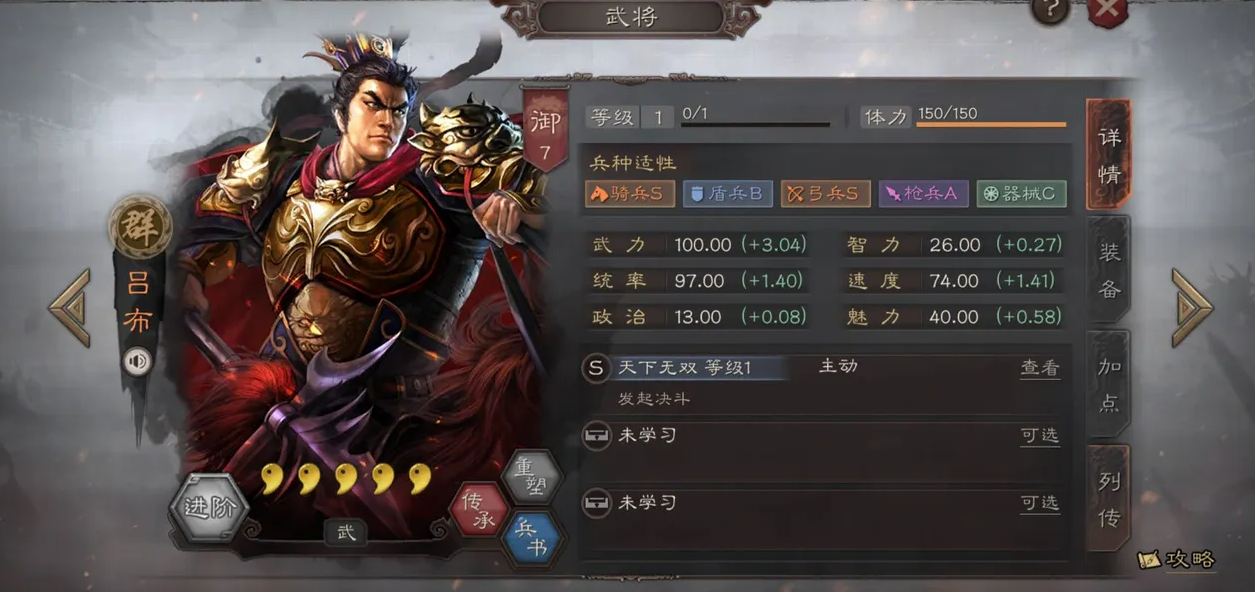
Task: Play Lü Bu's voice with the speaker icon
Action: (138, 361)
